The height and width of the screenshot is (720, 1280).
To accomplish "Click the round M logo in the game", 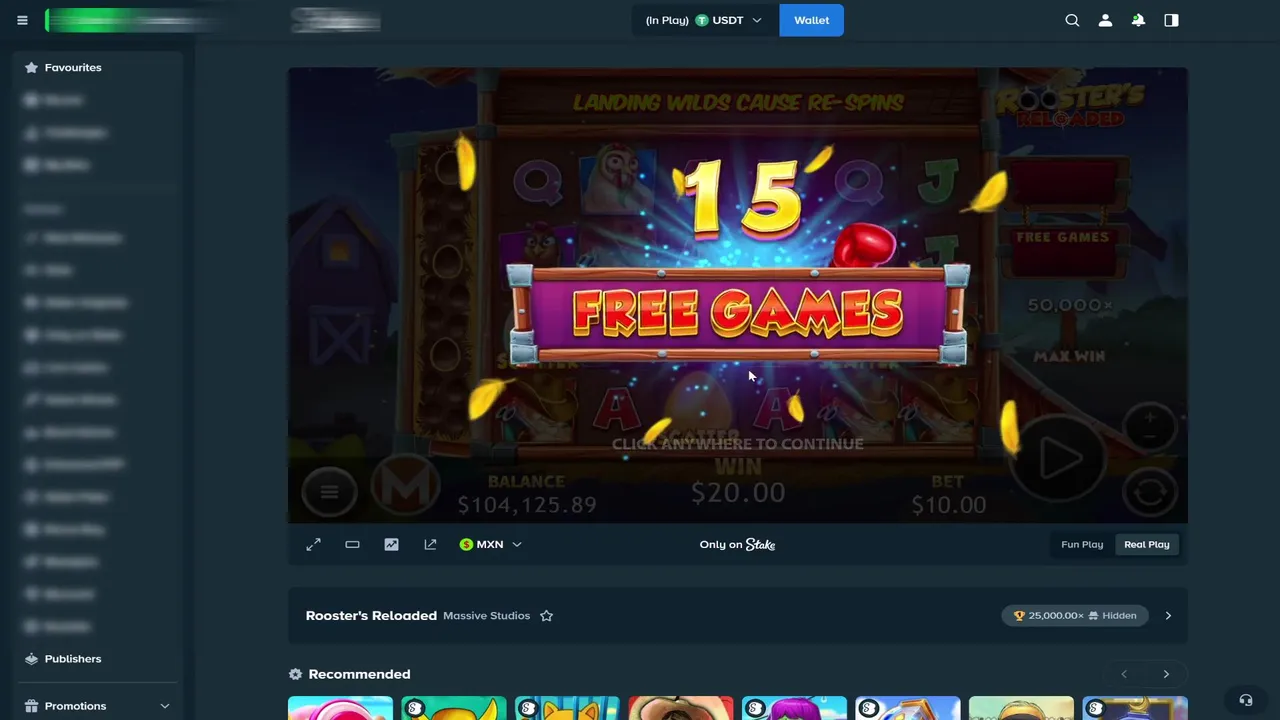I will click(x=405, y=487).
